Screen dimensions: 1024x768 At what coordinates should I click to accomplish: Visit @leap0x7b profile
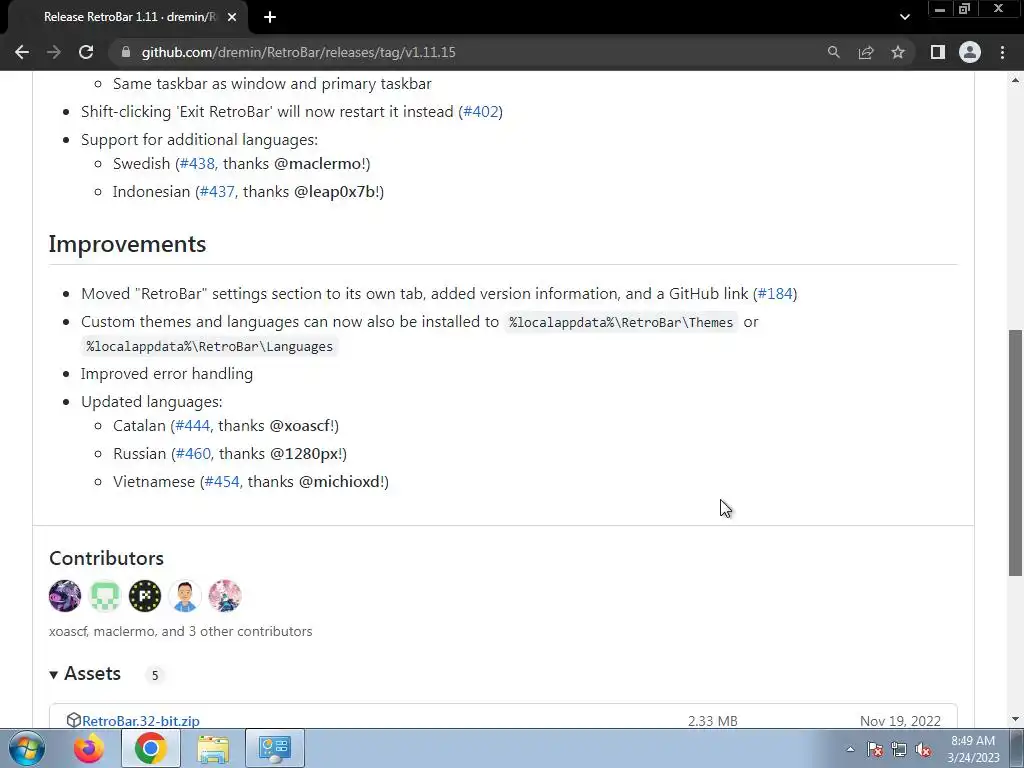click(334, 191)
